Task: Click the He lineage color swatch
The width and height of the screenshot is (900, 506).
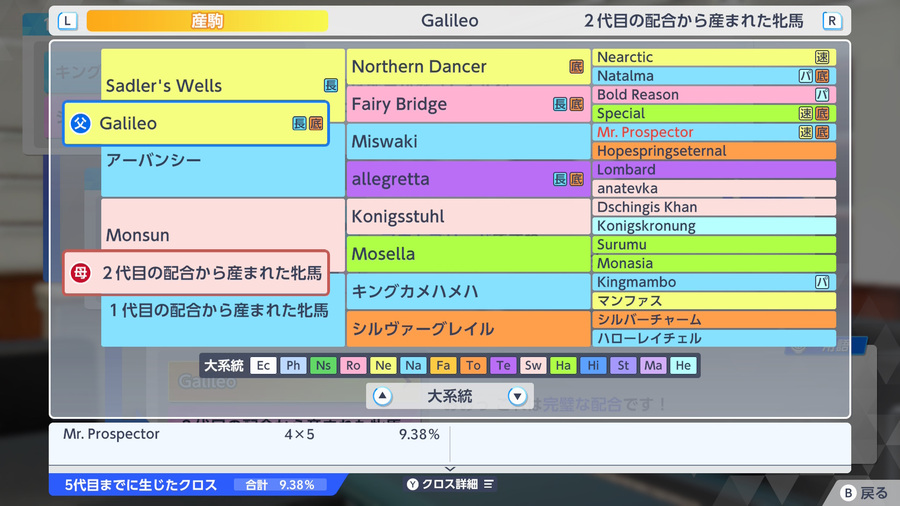Action: [683, 365]
